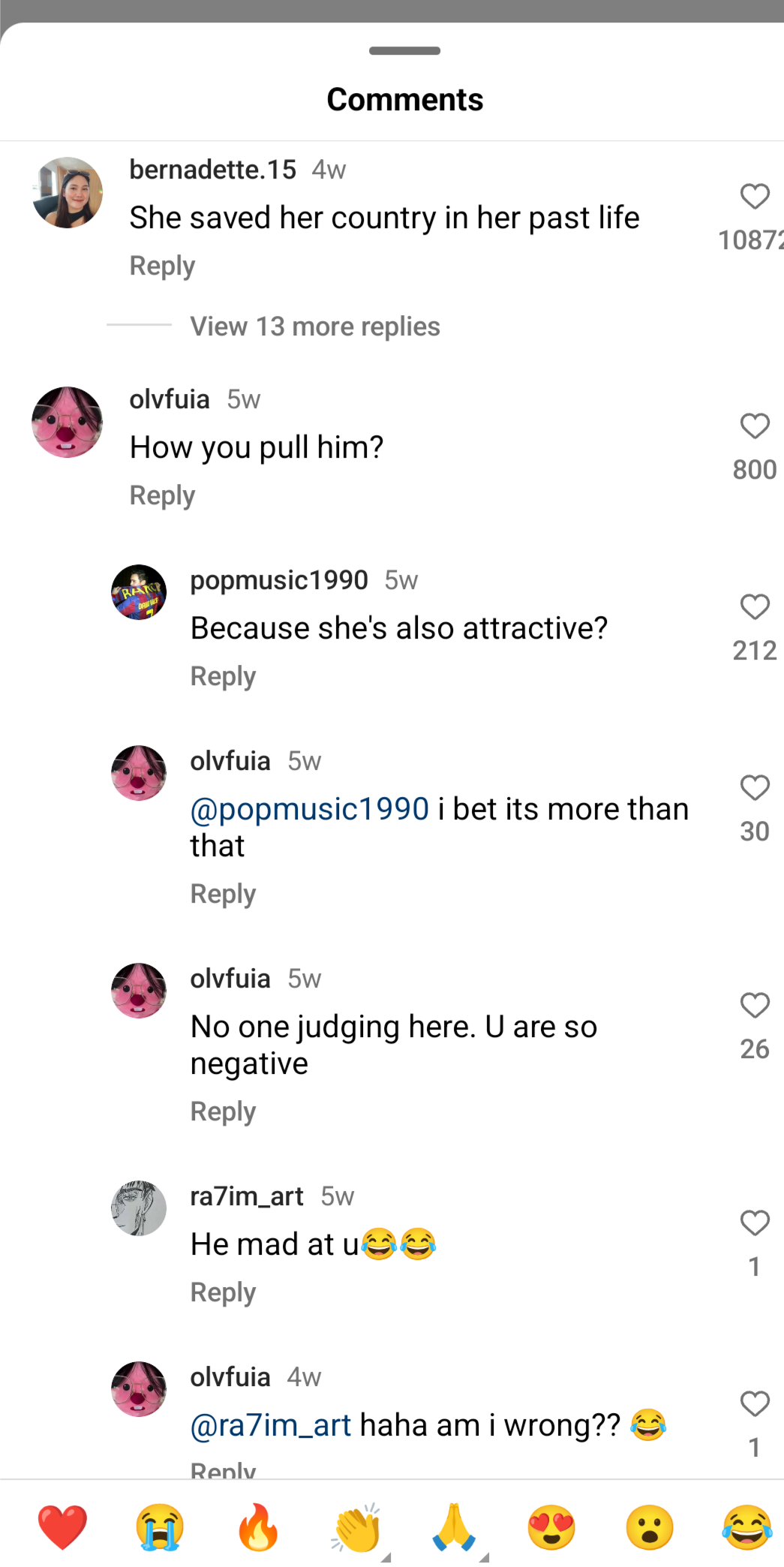This screenshot has height=1567, width=784.
Task: Choose the clapping hands emoji
Action: pyautogui.click(x=356, y=1526)
